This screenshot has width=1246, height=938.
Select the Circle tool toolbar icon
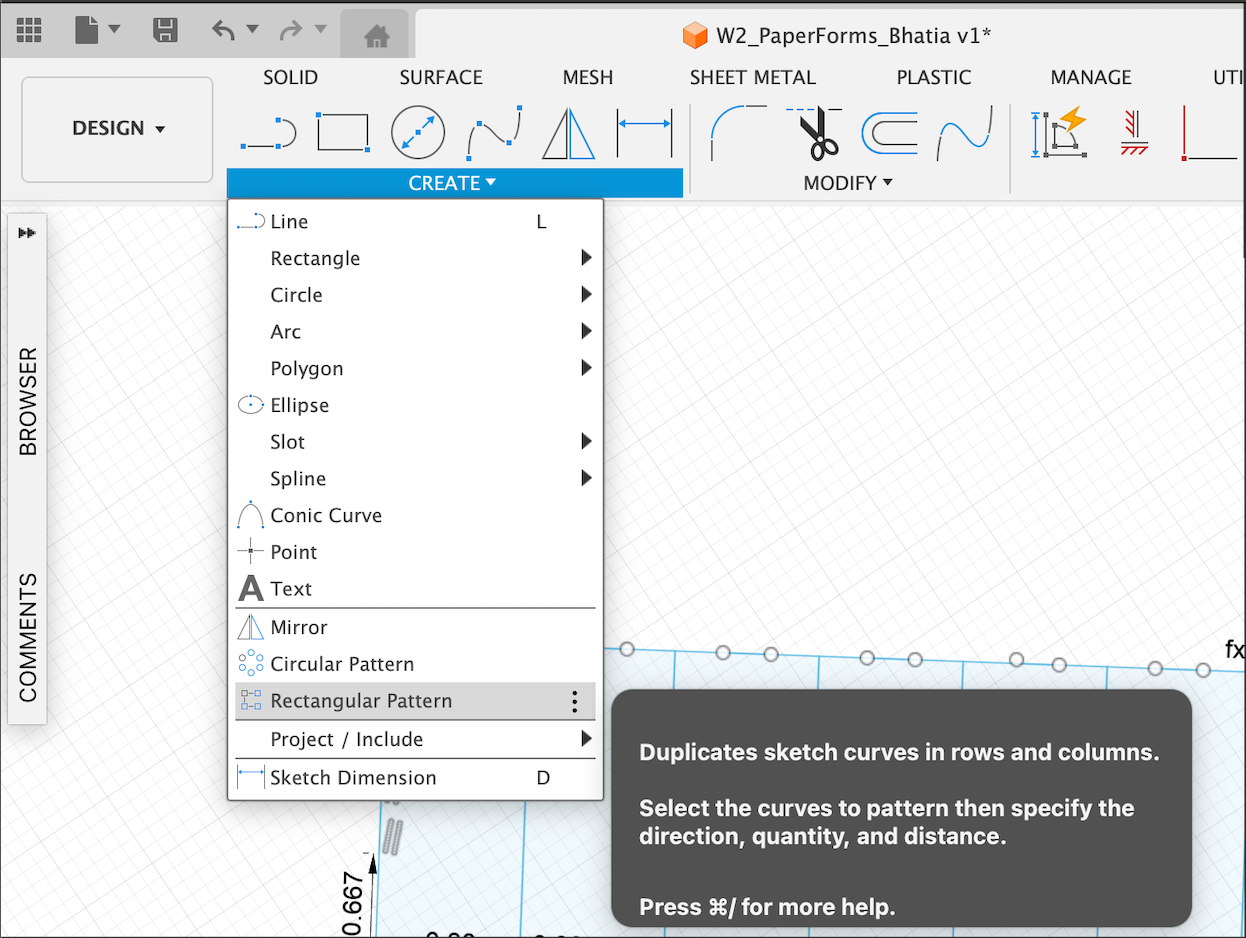coord(418,133)
